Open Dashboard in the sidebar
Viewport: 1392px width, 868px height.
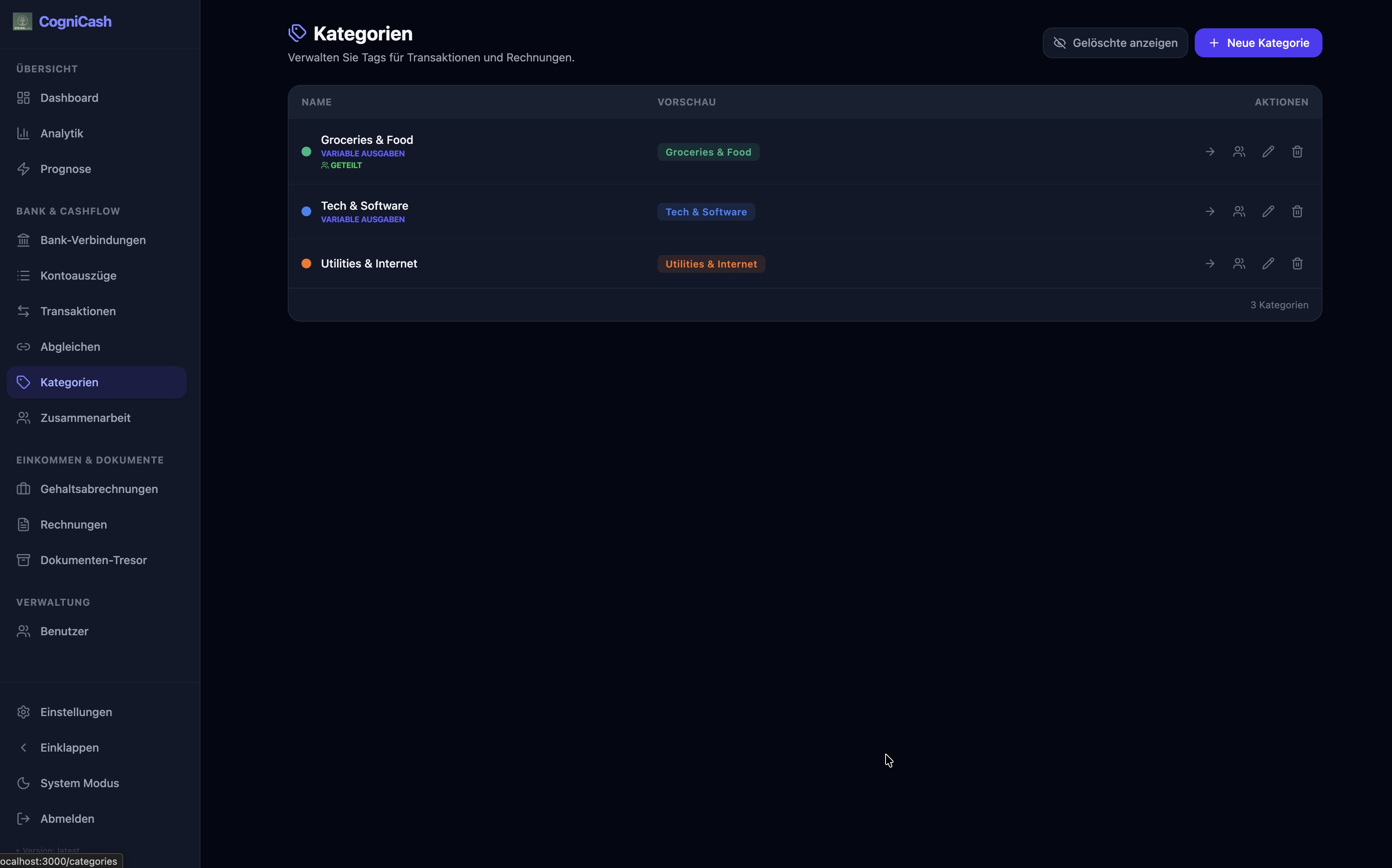coord(97,98)
